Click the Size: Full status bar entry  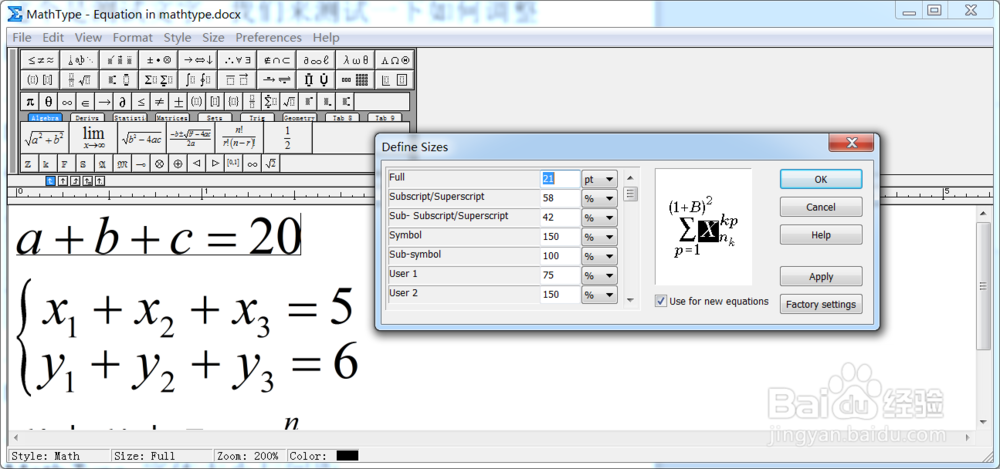pos(144,456)
